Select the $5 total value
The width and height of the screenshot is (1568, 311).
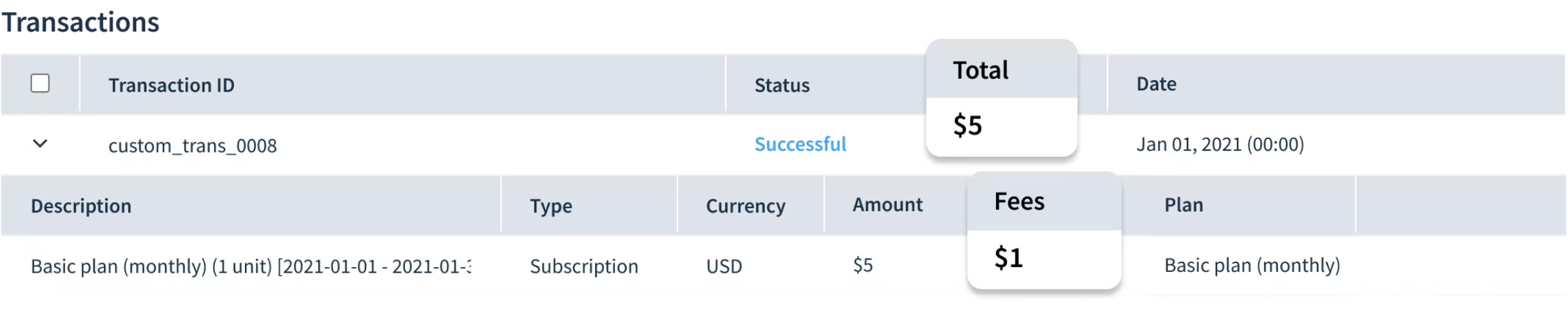pyautogui.click(x=967, y=125)
